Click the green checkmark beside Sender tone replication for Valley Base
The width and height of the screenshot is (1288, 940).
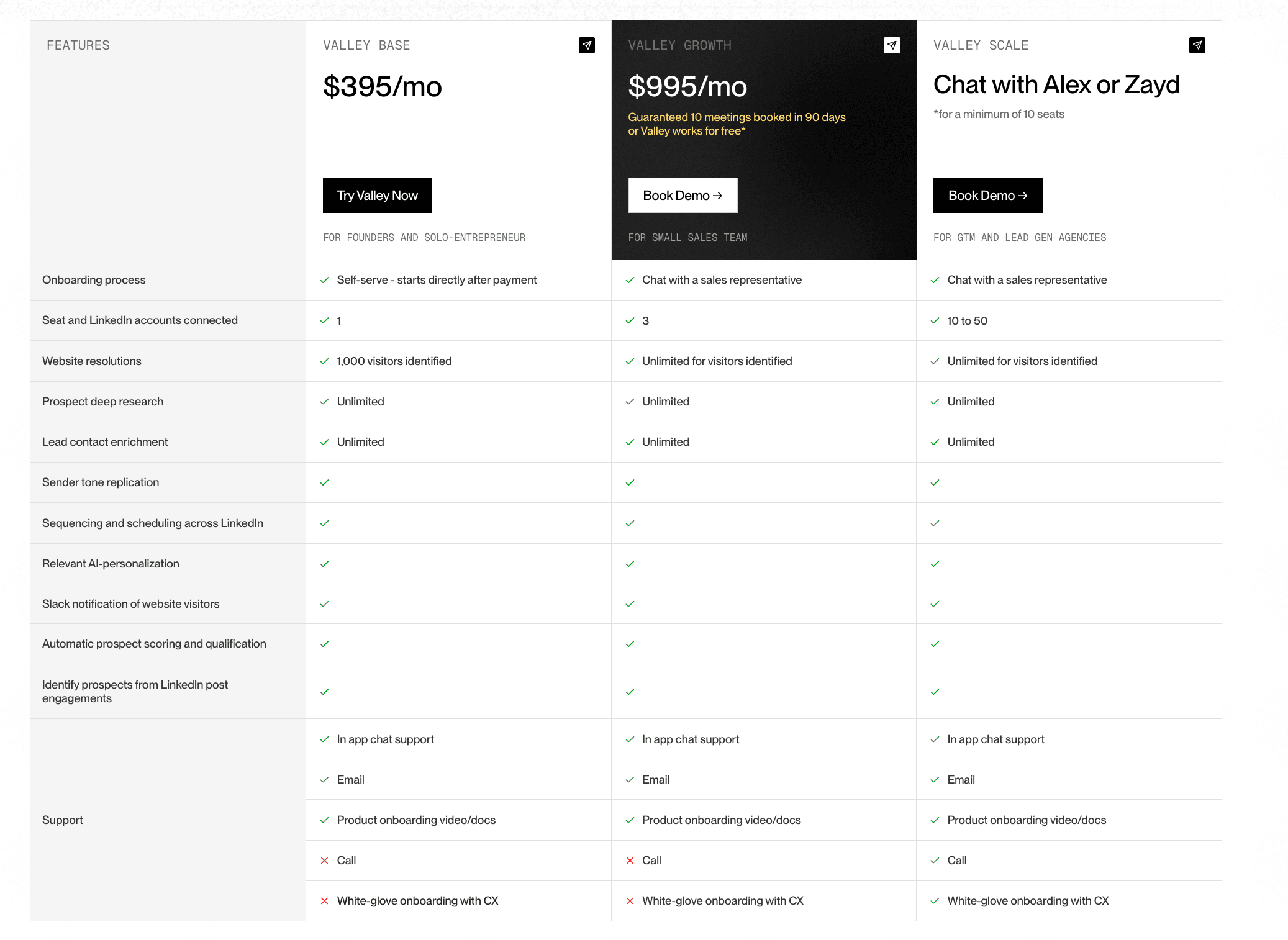pyautogui.click(x=324, y=482)
